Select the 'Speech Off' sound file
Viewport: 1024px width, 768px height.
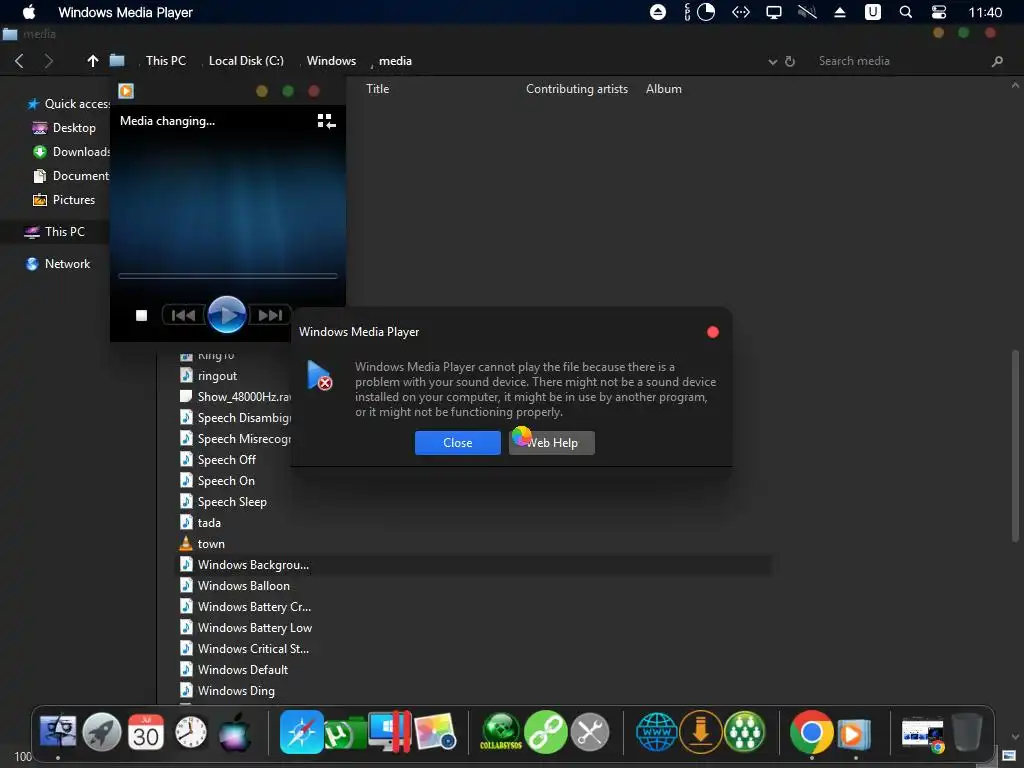point(218,460)
